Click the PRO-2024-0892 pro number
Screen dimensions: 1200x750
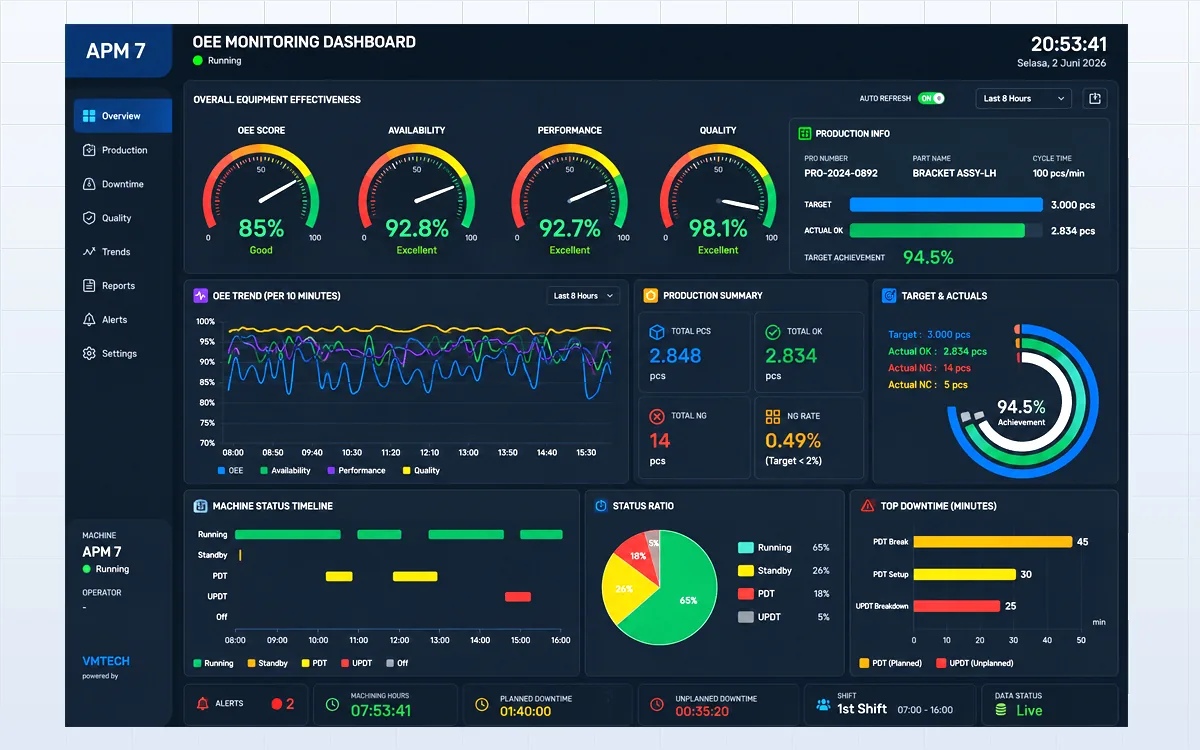pos(841,173)
